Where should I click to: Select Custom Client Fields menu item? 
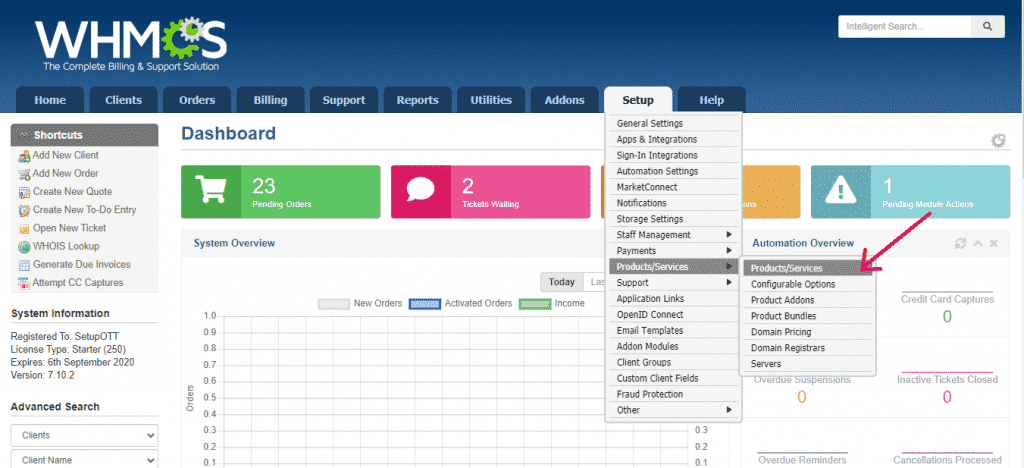point(673,378)
